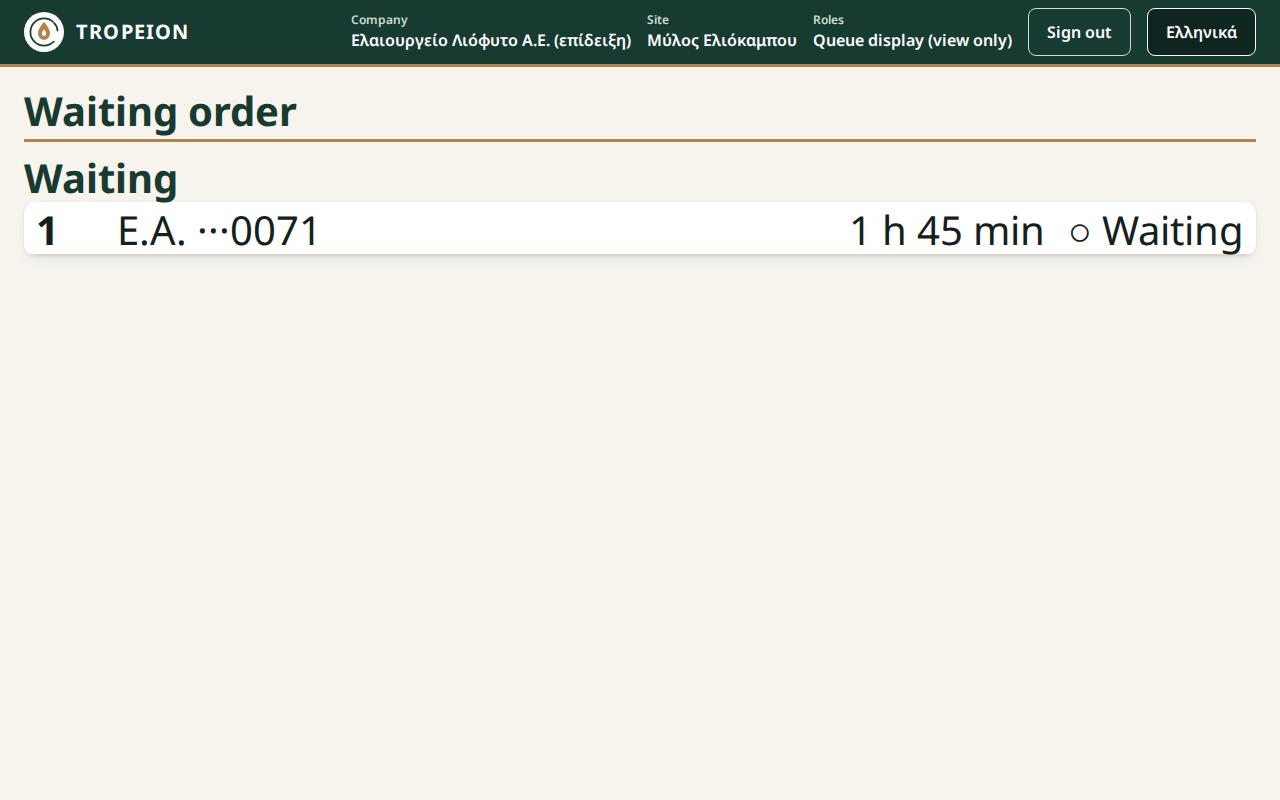Click the Waiting section heading
The image size is (1280, 800).
pos(101,178)
